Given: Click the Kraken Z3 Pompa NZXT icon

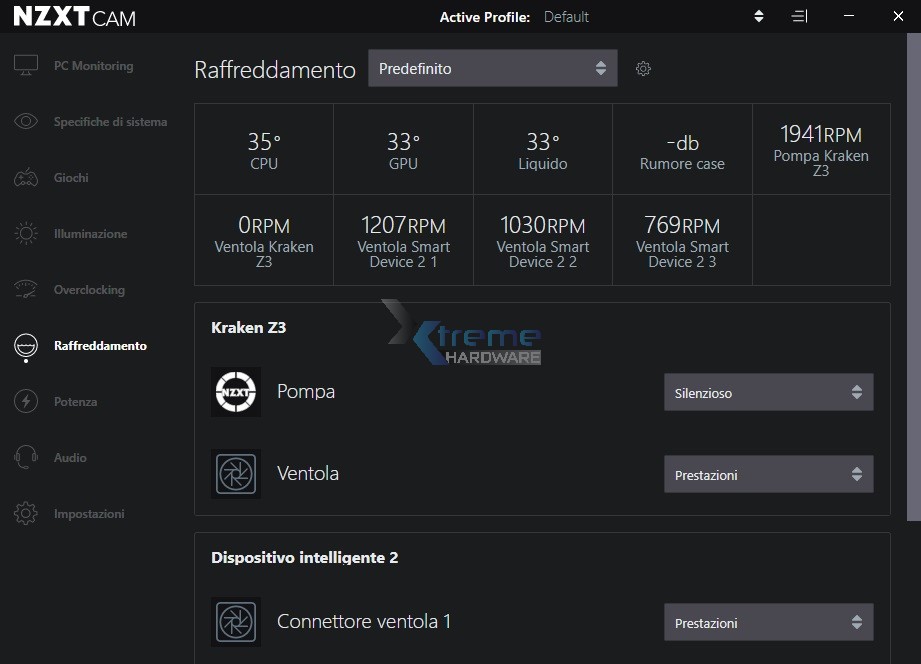Looking at the screenshot, I should pyautogui.click(x=236, y=392).
